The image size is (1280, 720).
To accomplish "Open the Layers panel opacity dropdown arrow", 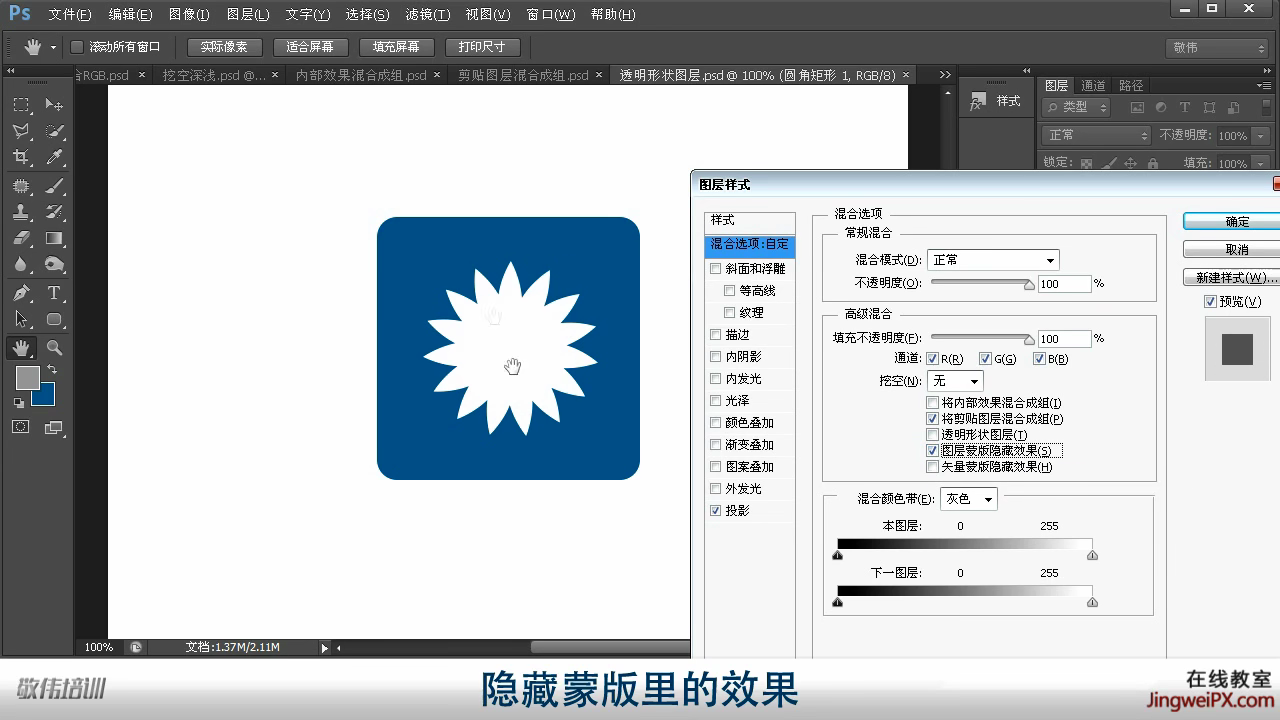I will pyautogui.click(x=1259, y=136).
